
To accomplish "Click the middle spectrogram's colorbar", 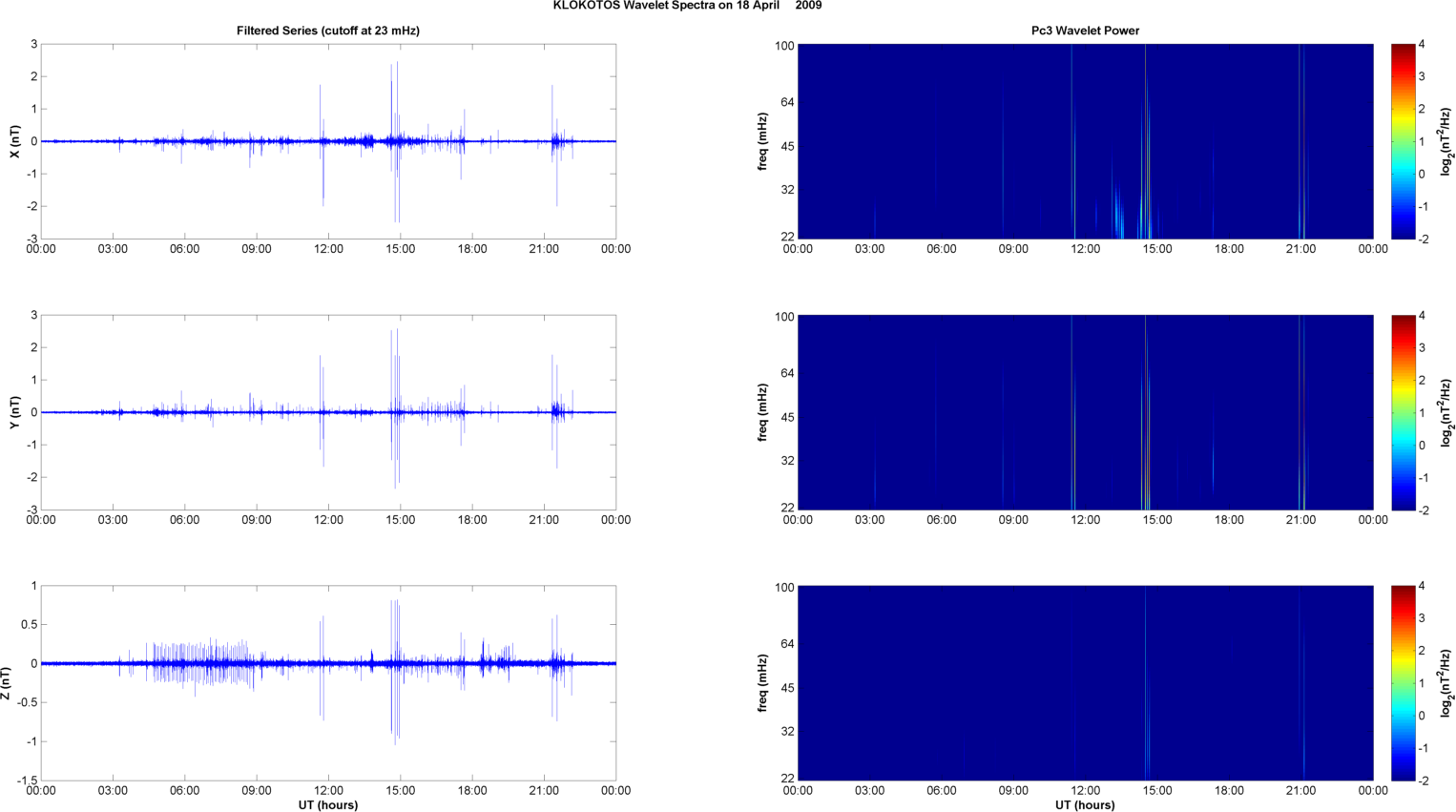I will 1403,412.
